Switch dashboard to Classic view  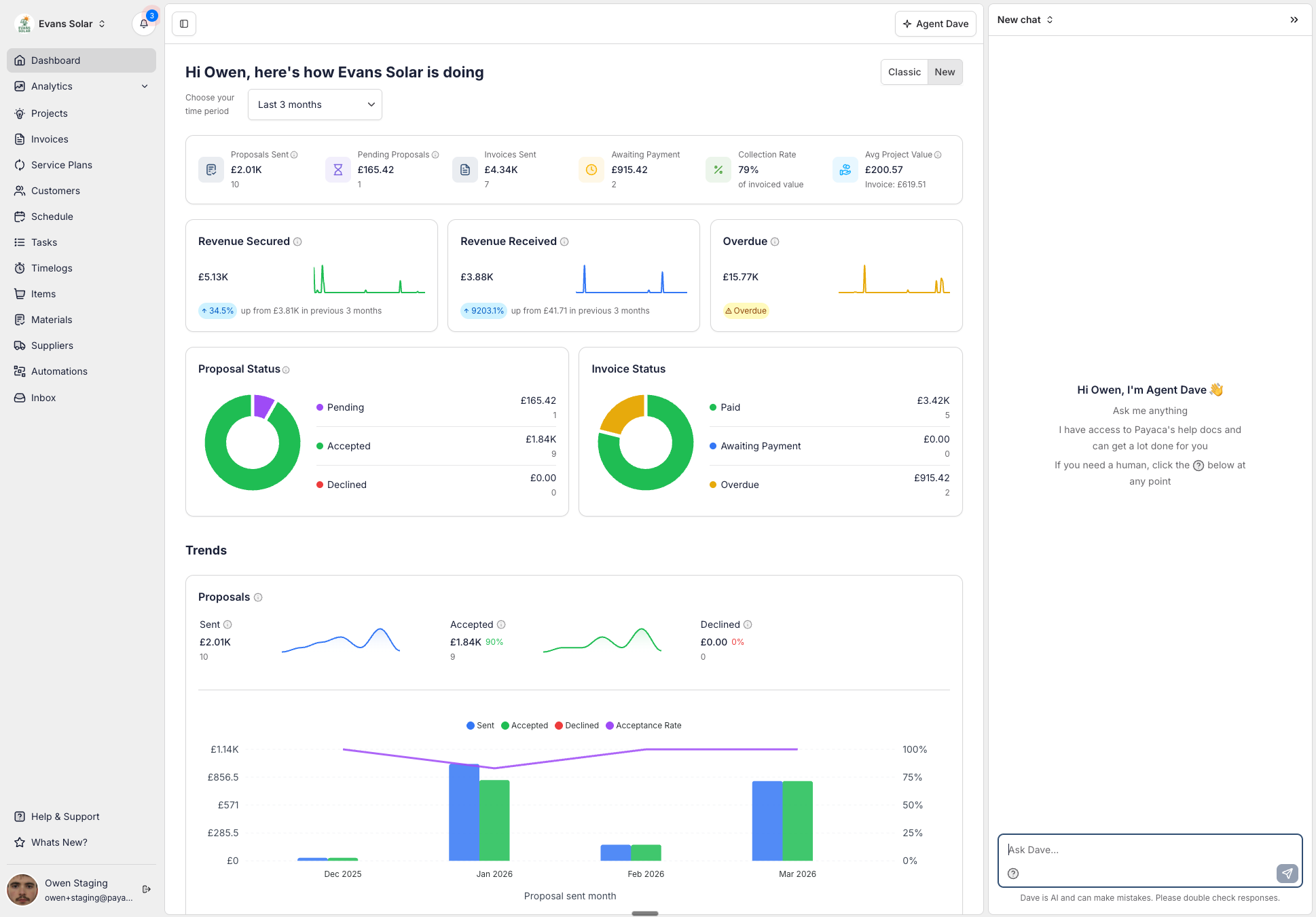(x=904, y=72)
